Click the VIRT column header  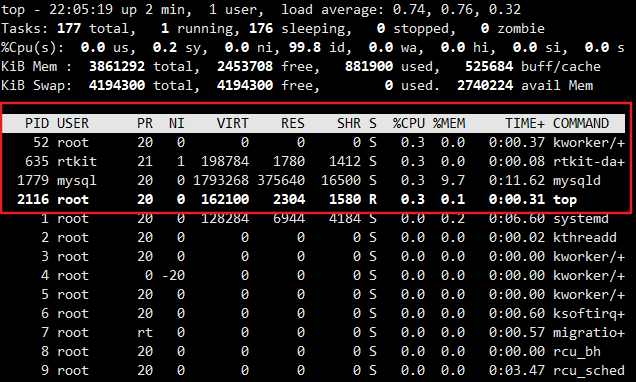[232, 123]
